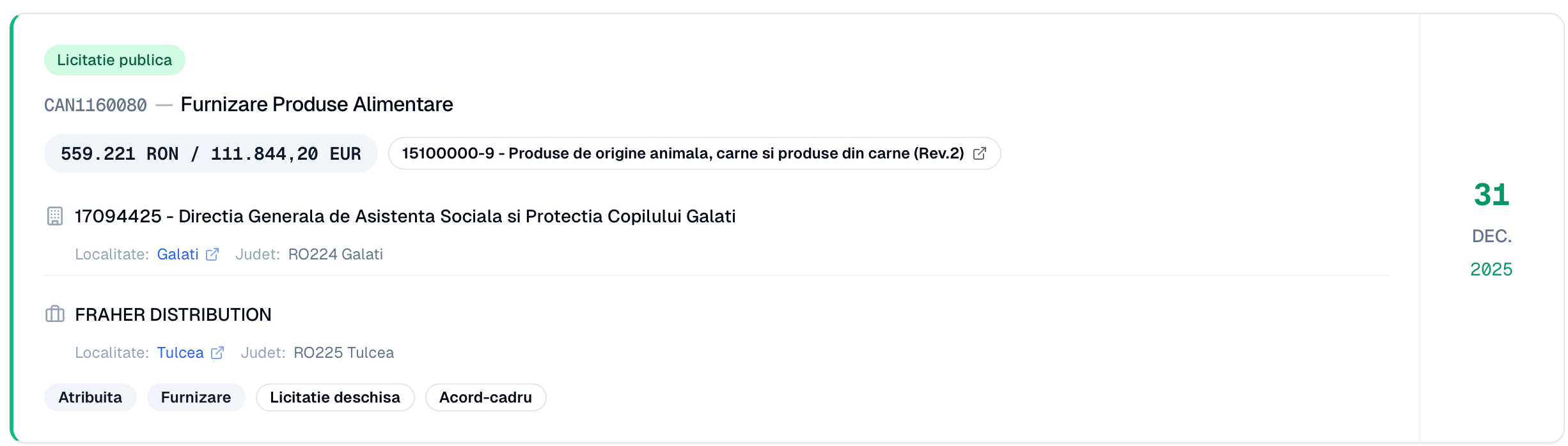Open the external link icon in the CPV code chip
1568x446 pixels.
pyautogui.click(x=979, y=153)
